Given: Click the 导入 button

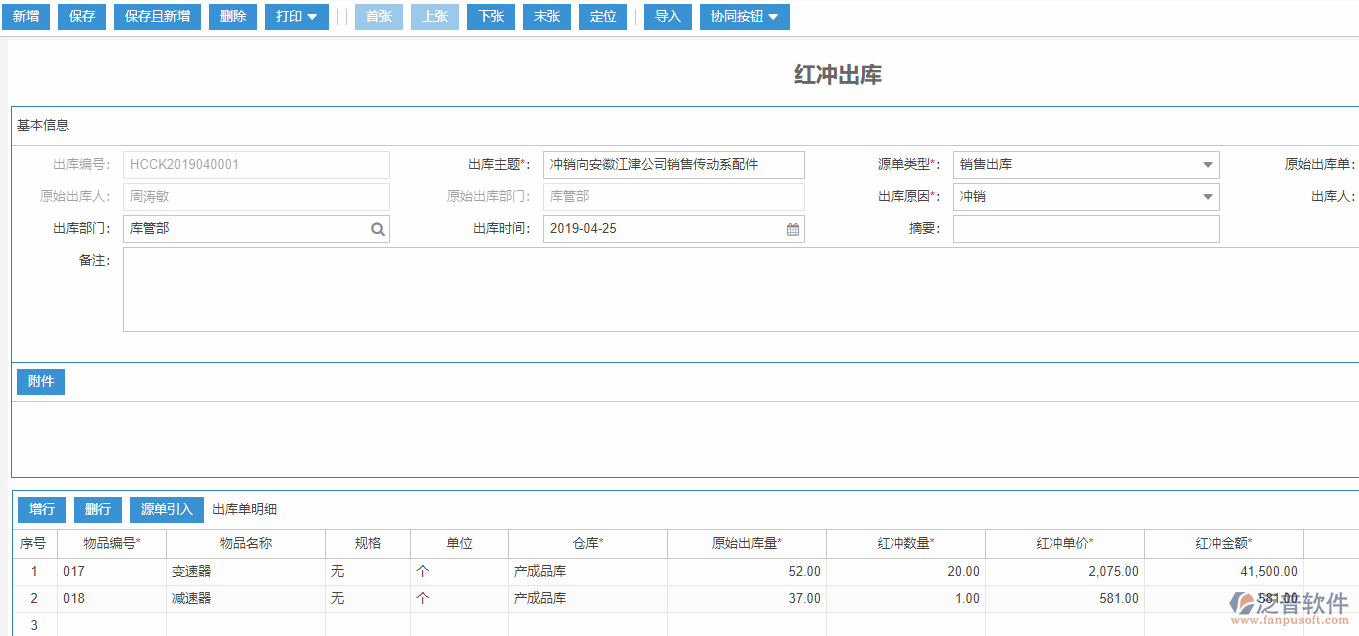Looking at the screenshot, I should (x=667, y=17).
